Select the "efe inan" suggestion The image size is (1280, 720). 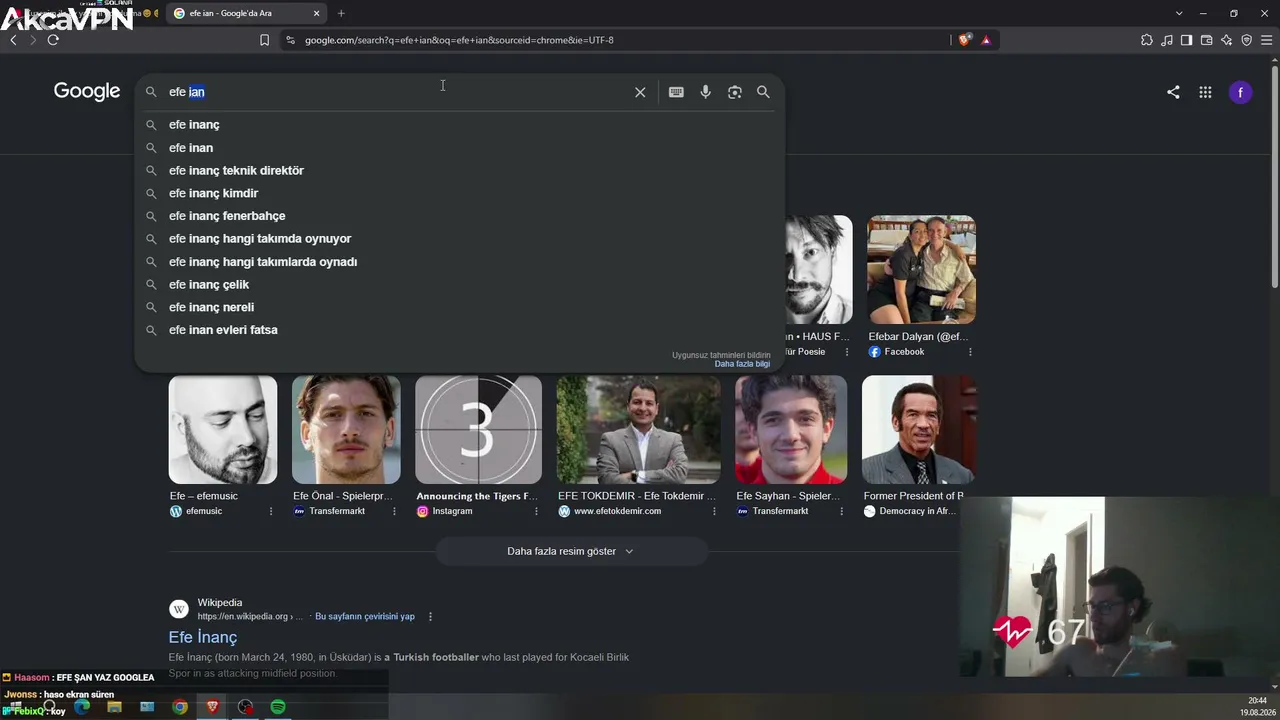click(460, 148)
